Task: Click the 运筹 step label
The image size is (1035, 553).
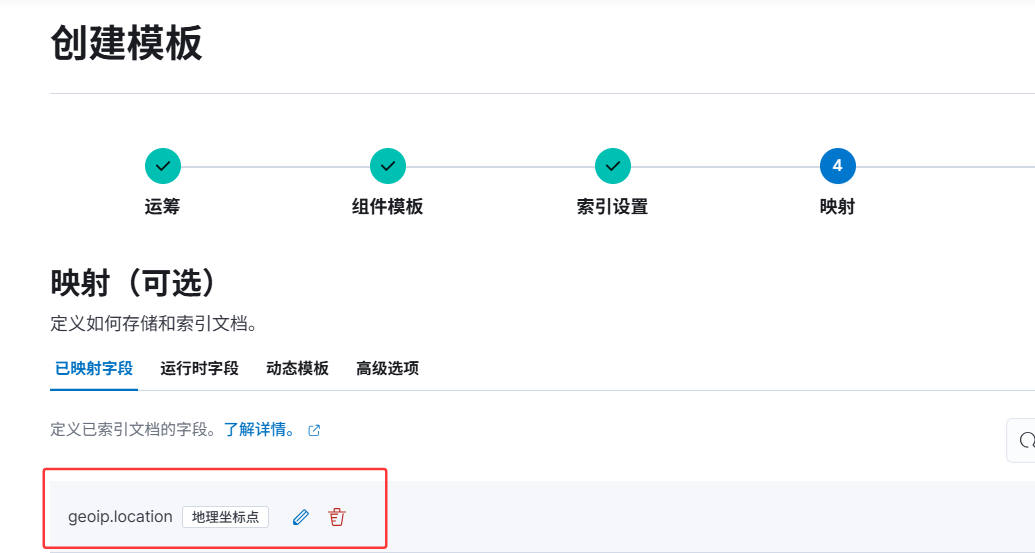Action: coord(162,207)
